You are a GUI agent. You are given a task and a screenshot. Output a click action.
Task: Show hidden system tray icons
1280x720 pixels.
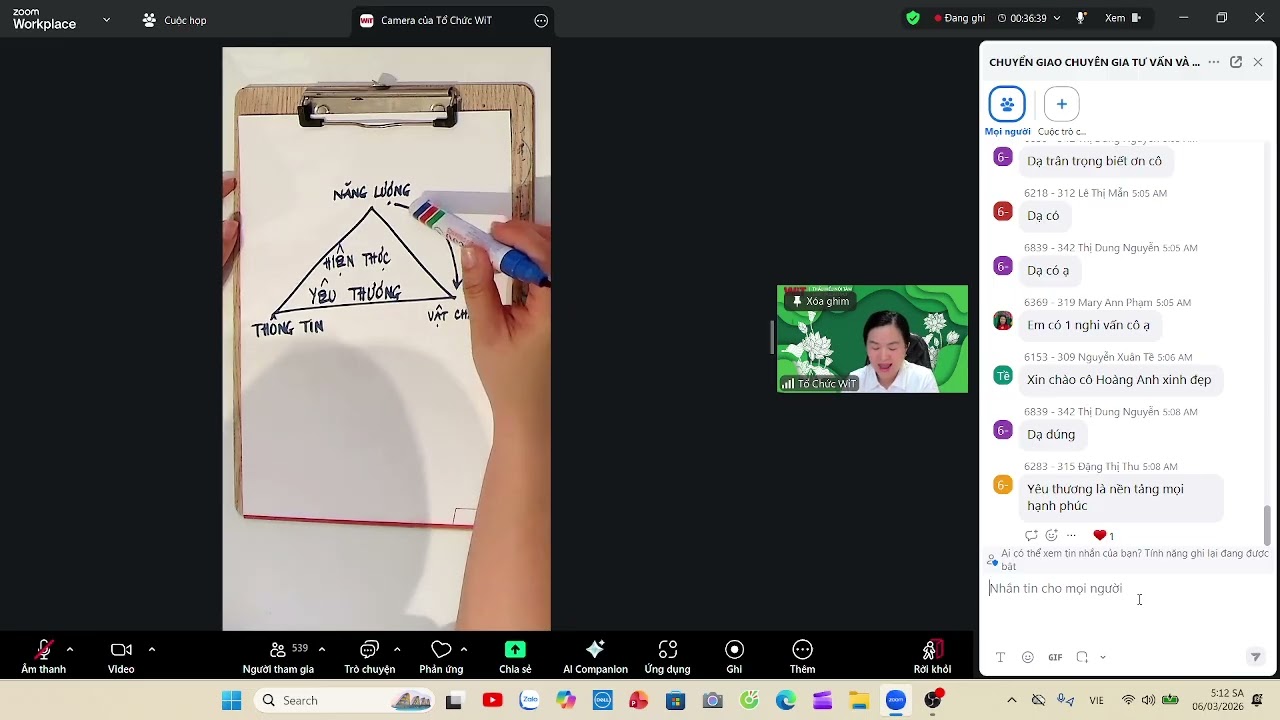pyautogui.click(x=1011, y=700)
